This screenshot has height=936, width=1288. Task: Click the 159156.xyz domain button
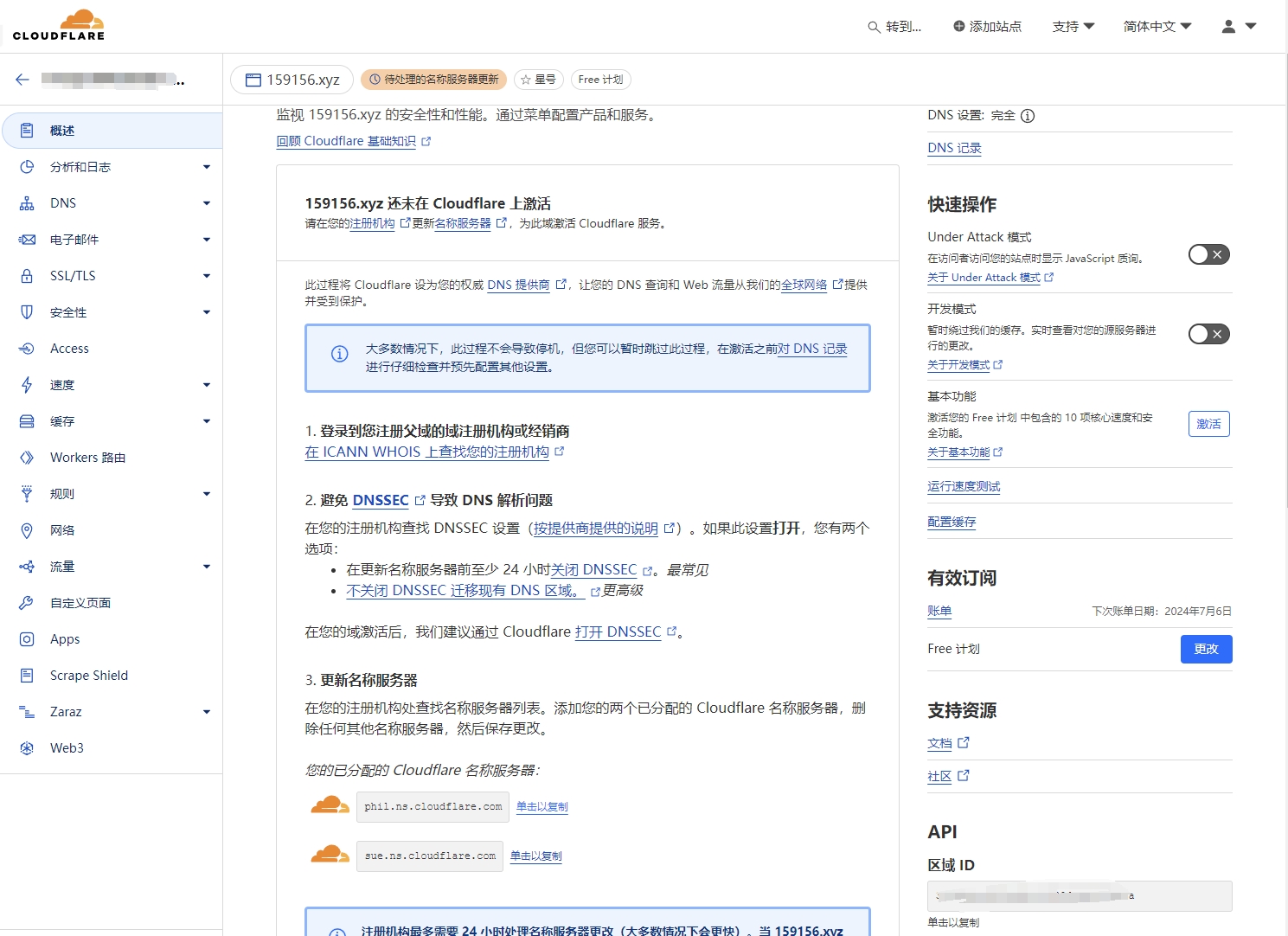tap(292, 80)
